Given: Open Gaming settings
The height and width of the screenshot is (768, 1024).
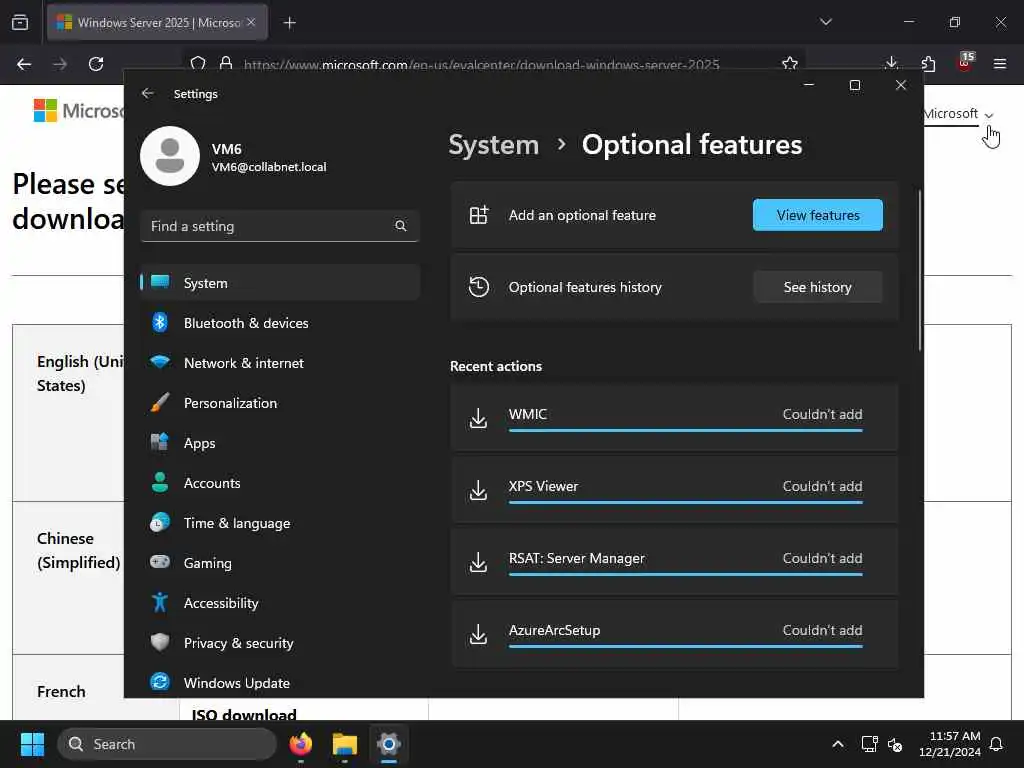Looking at the screenshot, I should click(x=280, y=563).
